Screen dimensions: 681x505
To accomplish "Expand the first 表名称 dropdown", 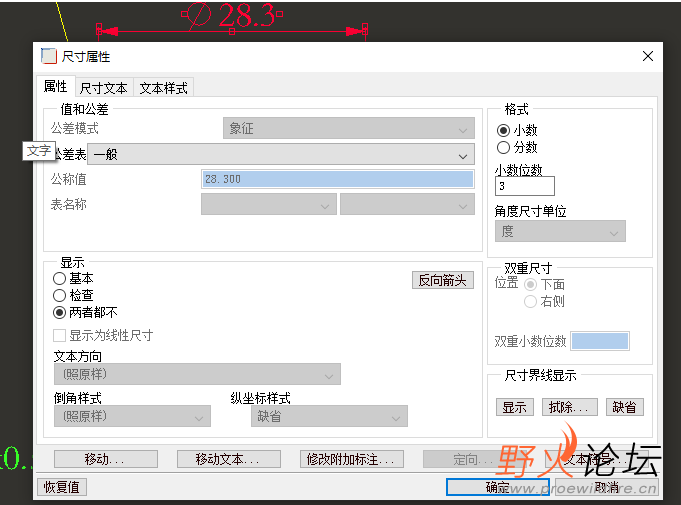I will (269, 205).
